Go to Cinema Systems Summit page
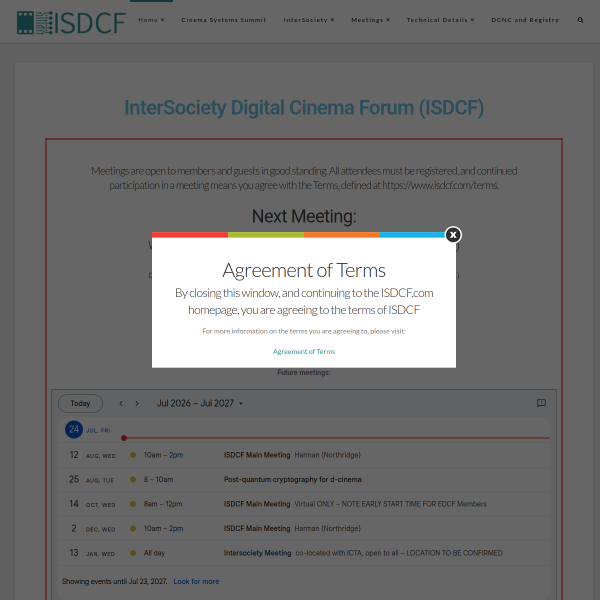This screenshot has width=600, height=600. pyautogui.click(x=223, y=20)
